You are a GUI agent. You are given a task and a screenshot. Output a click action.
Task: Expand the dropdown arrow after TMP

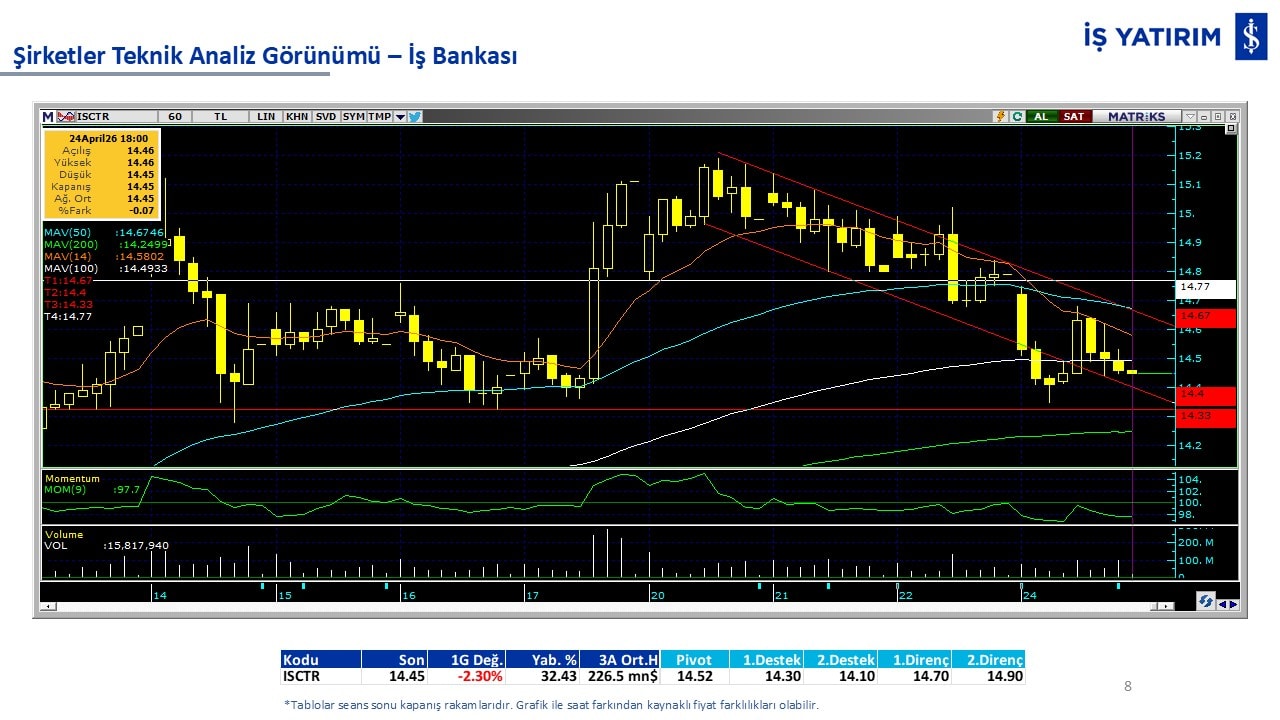400,116
